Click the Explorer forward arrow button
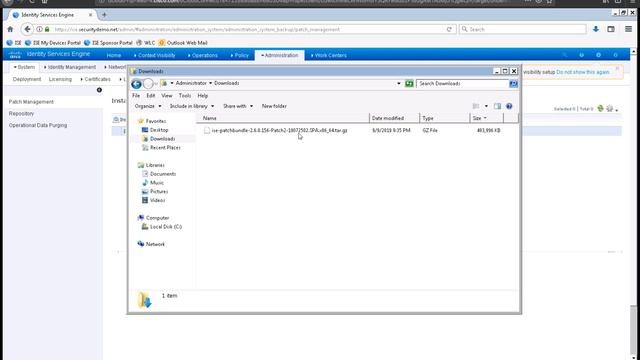Image resolution: width=640 pixels, height=360 pixels. (148, 84)
